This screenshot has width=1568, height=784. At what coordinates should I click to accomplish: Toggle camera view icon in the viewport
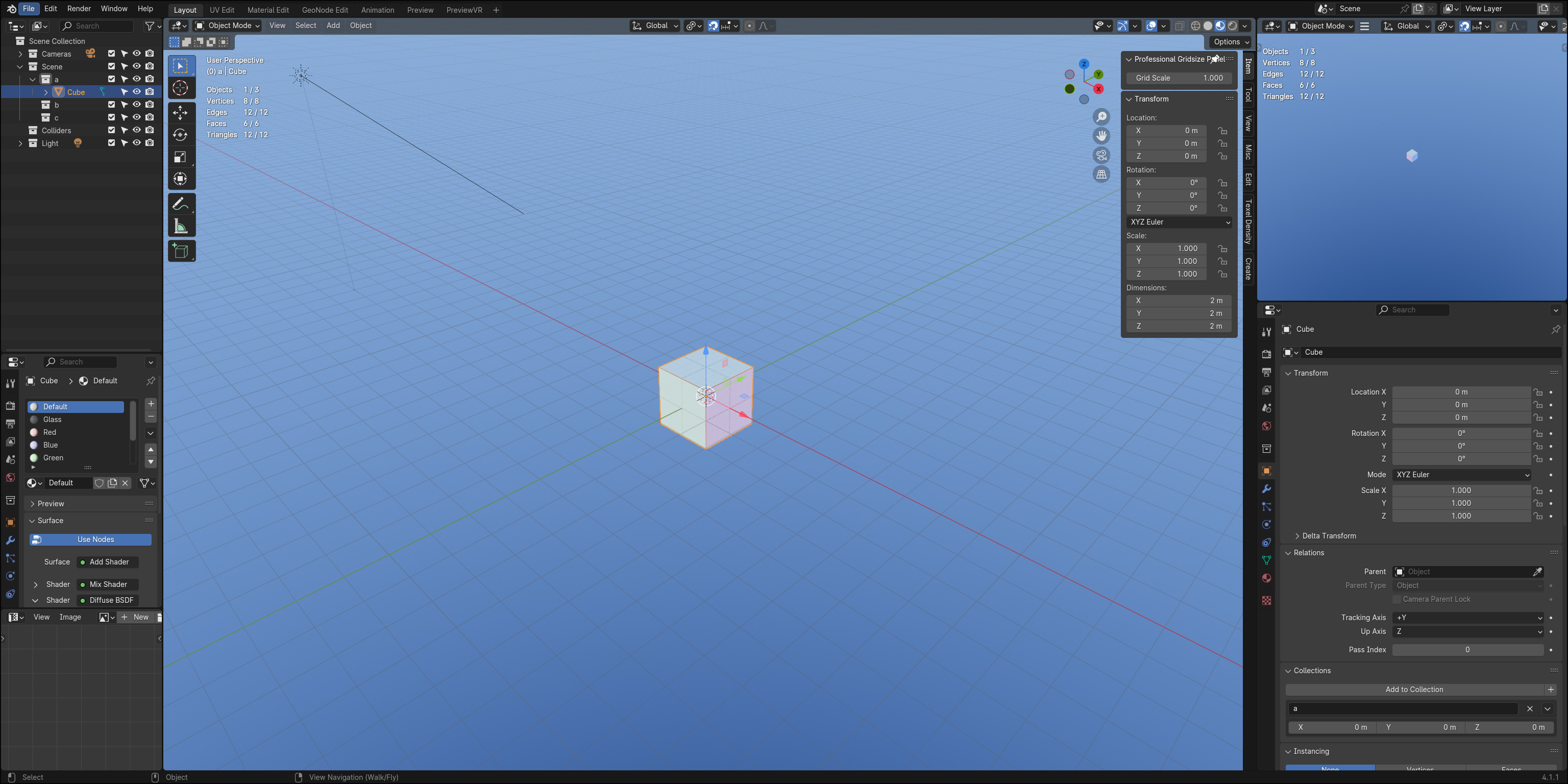[x=1101, y=155]
